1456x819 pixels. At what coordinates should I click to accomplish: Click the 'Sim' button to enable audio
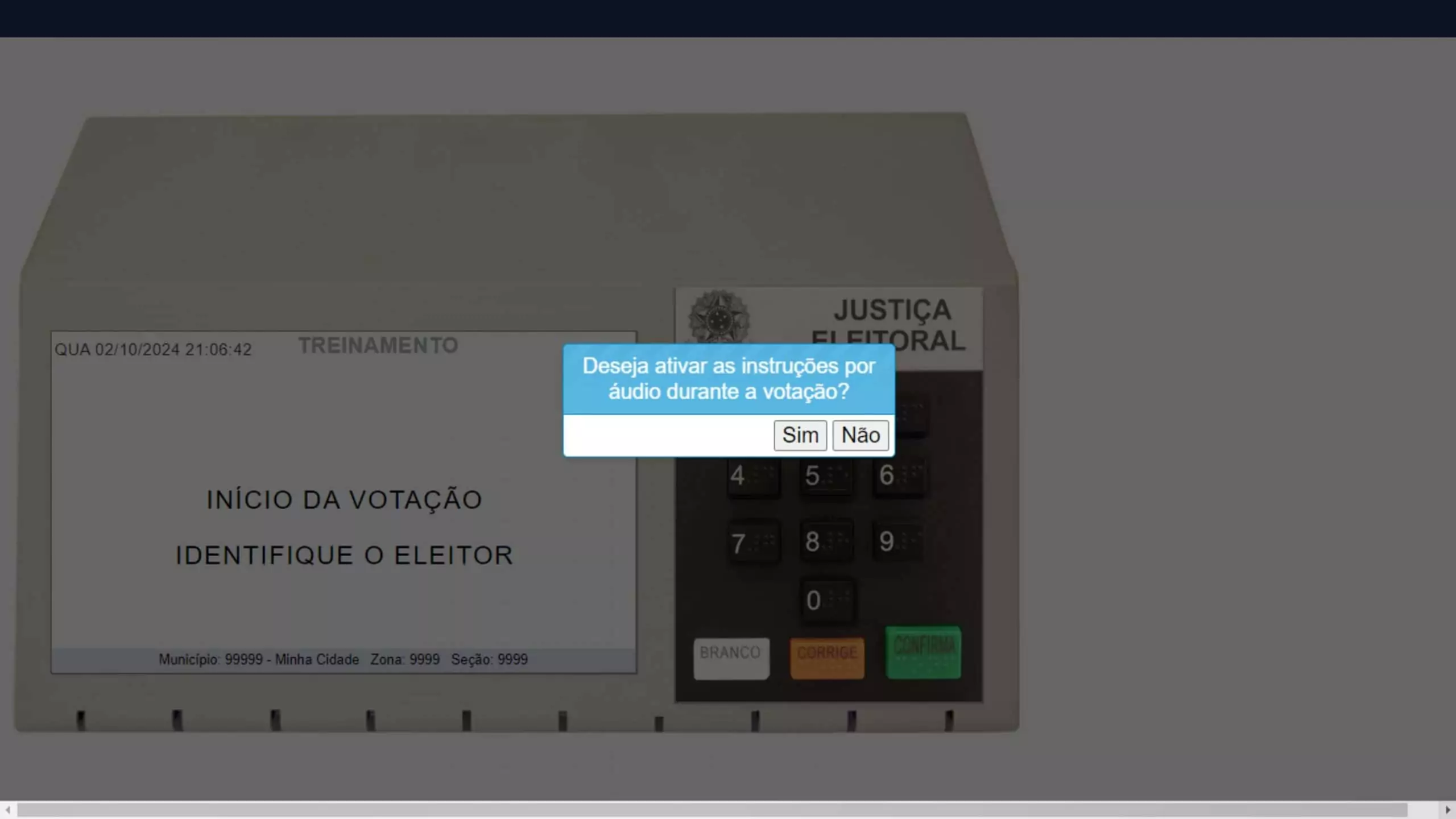(x=800, y=435)
